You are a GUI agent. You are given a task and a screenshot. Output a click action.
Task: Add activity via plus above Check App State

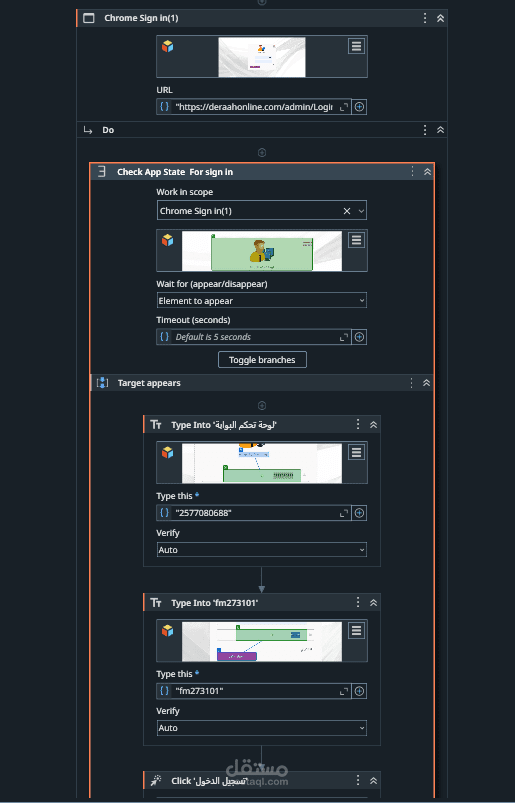coord(262,152)
